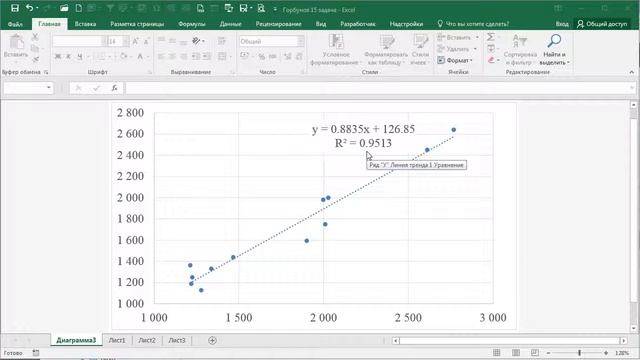Click the Cut scissors icon
The height and width of the screenshot is (360, 640).
click(35, 38)
